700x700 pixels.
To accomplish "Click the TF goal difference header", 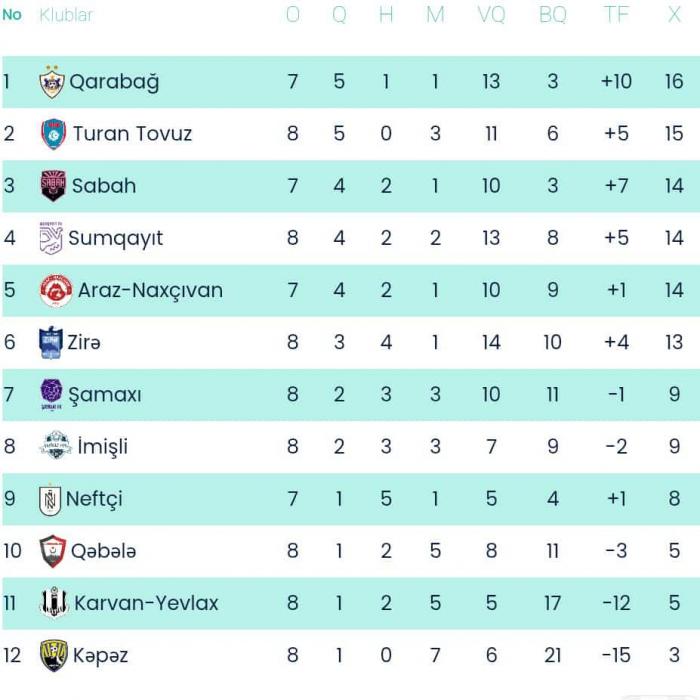I will [x=616, y=15].
